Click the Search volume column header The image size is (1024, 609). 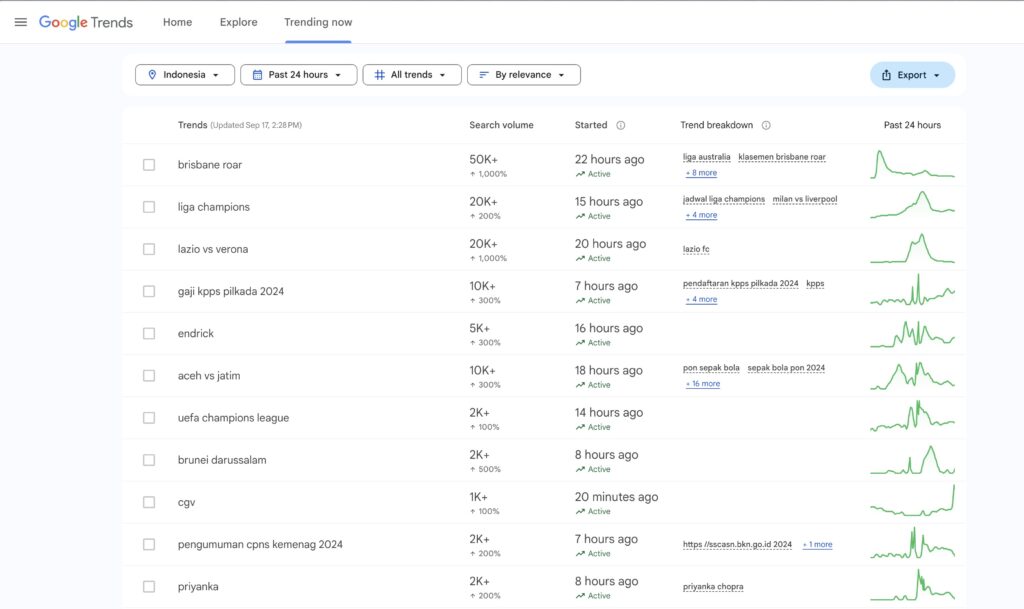502,125
